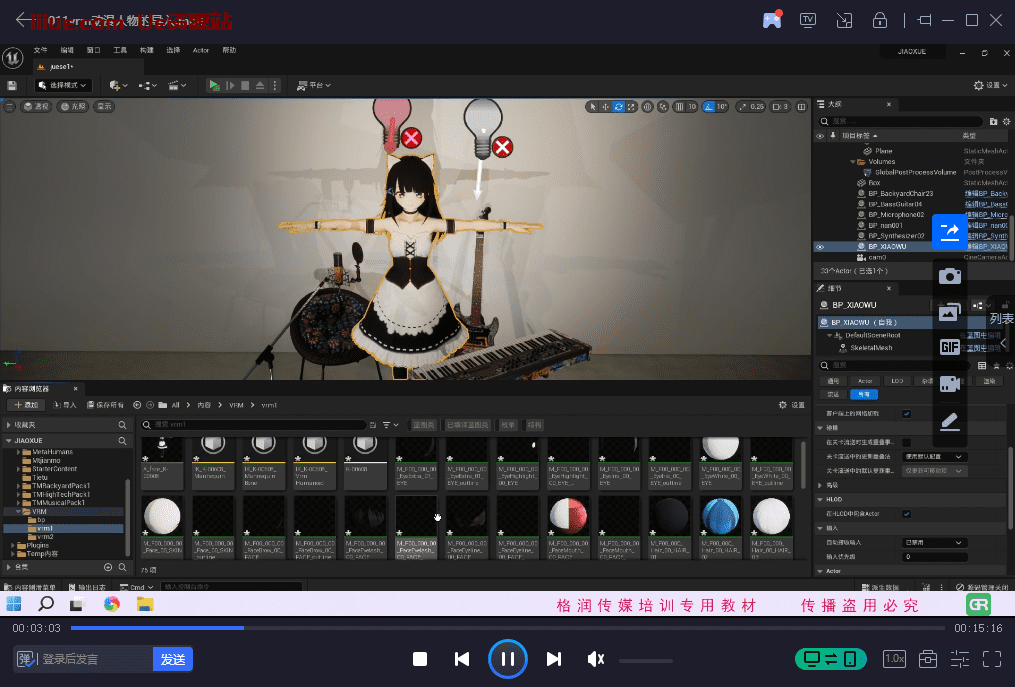This screenshot has width=1015, height=687.
Task: Toggle the checkbox under the HLOD section
Action: [906, 513]
